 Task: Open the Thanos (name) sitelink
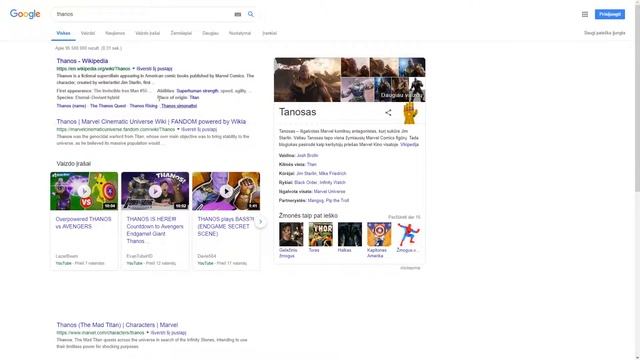coord(71,106)
